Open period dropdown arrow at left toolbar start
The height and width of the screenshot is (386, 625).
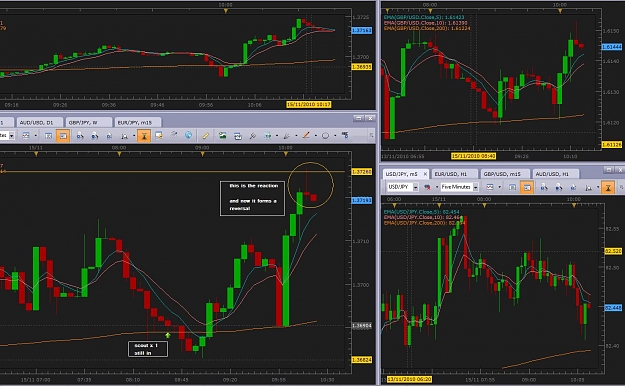(12, 136)
